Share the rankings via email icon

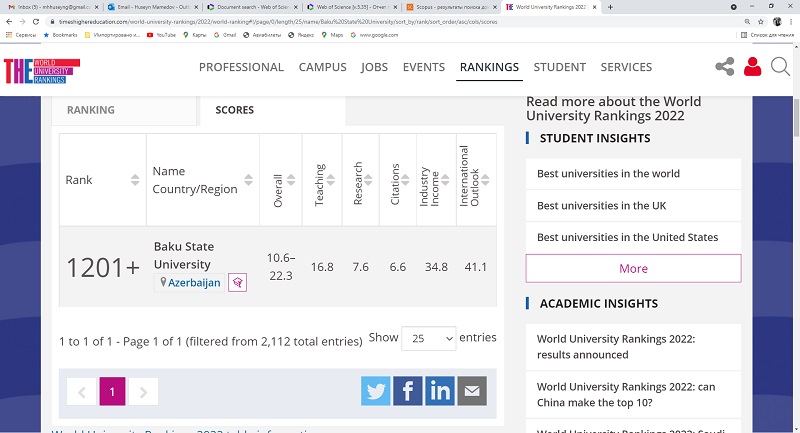pyautogui.click(x=471, y=391)
